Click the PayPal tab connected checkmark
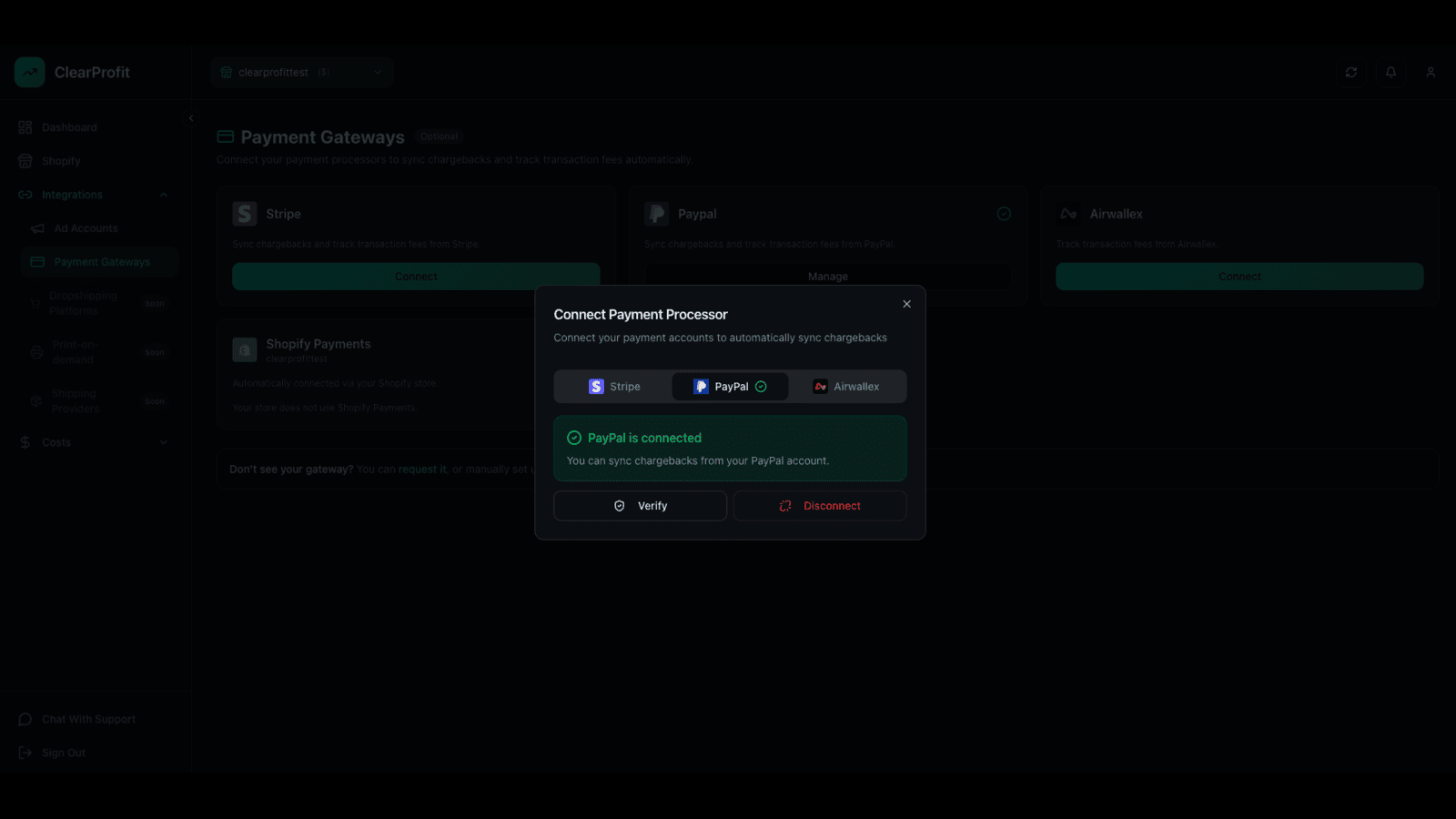Viewport: 1456px width, 819px height. click(761, 387)
